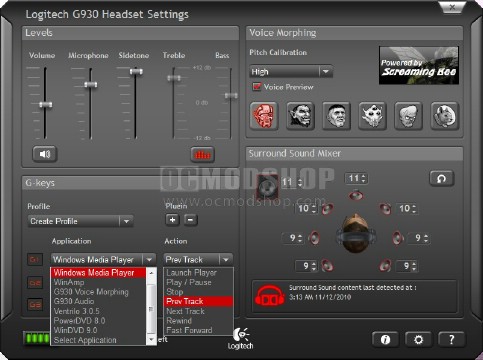Click the front-left speaker icon

click(327, 209)
